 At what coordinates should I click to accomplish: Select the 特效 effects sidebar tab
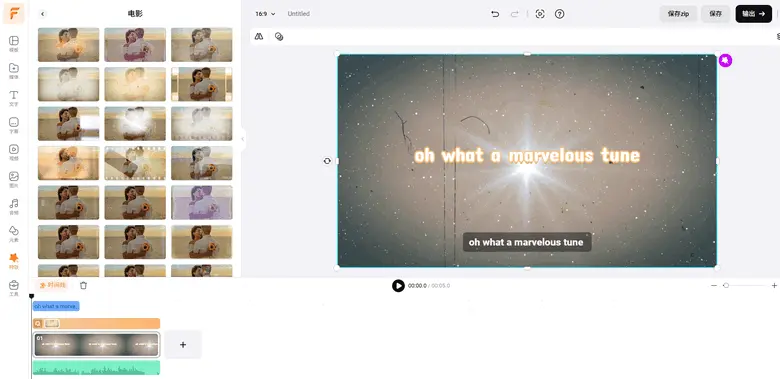pos(13,261)
